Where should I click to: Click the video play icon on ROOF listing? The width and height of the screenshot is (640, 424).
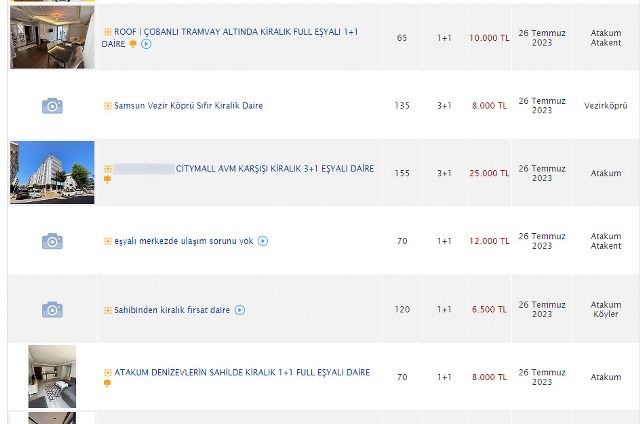pos(147,44)
